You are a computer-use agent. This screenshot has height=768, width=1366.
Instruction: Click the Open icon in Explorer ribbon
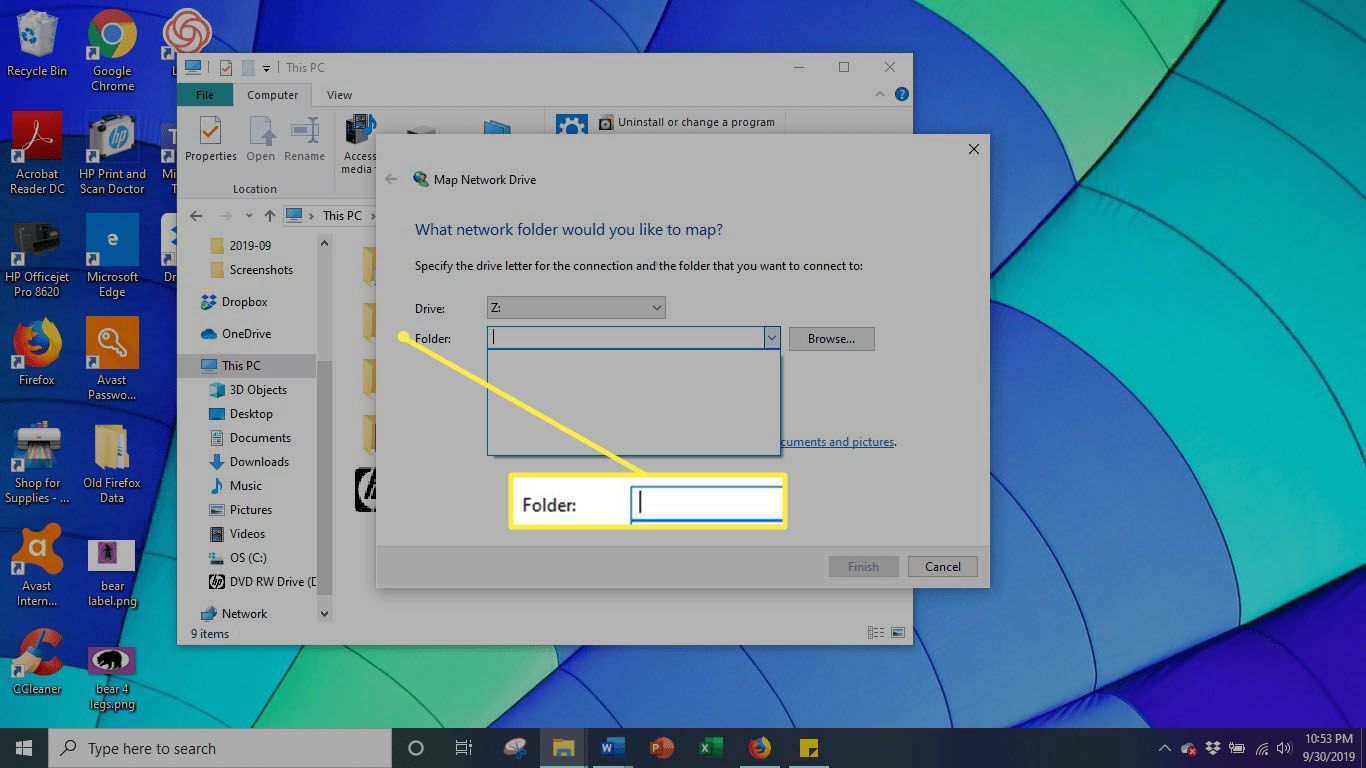[261, 138]
